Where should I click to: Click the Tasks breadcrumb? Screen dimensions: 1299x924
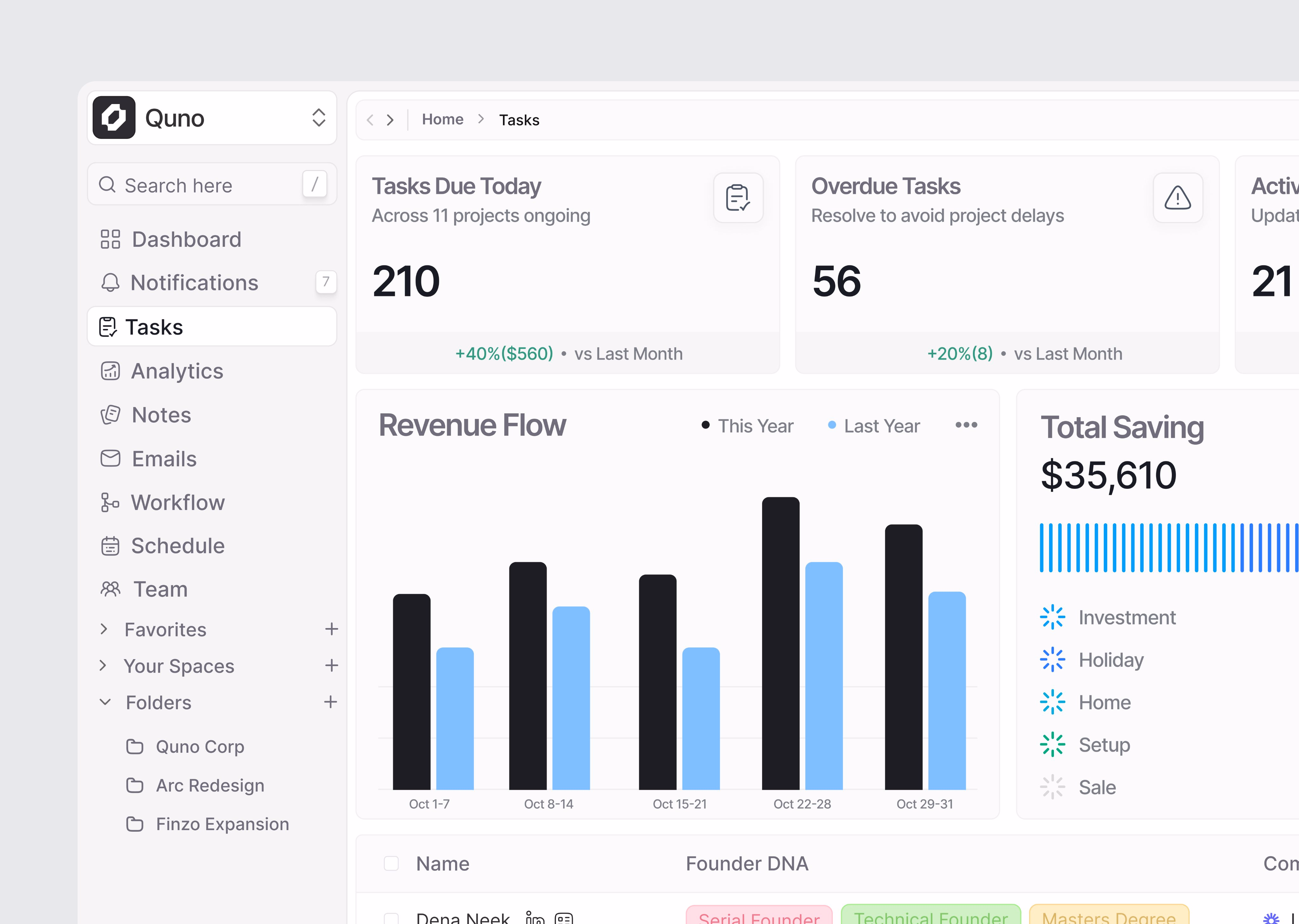[519, 120]
